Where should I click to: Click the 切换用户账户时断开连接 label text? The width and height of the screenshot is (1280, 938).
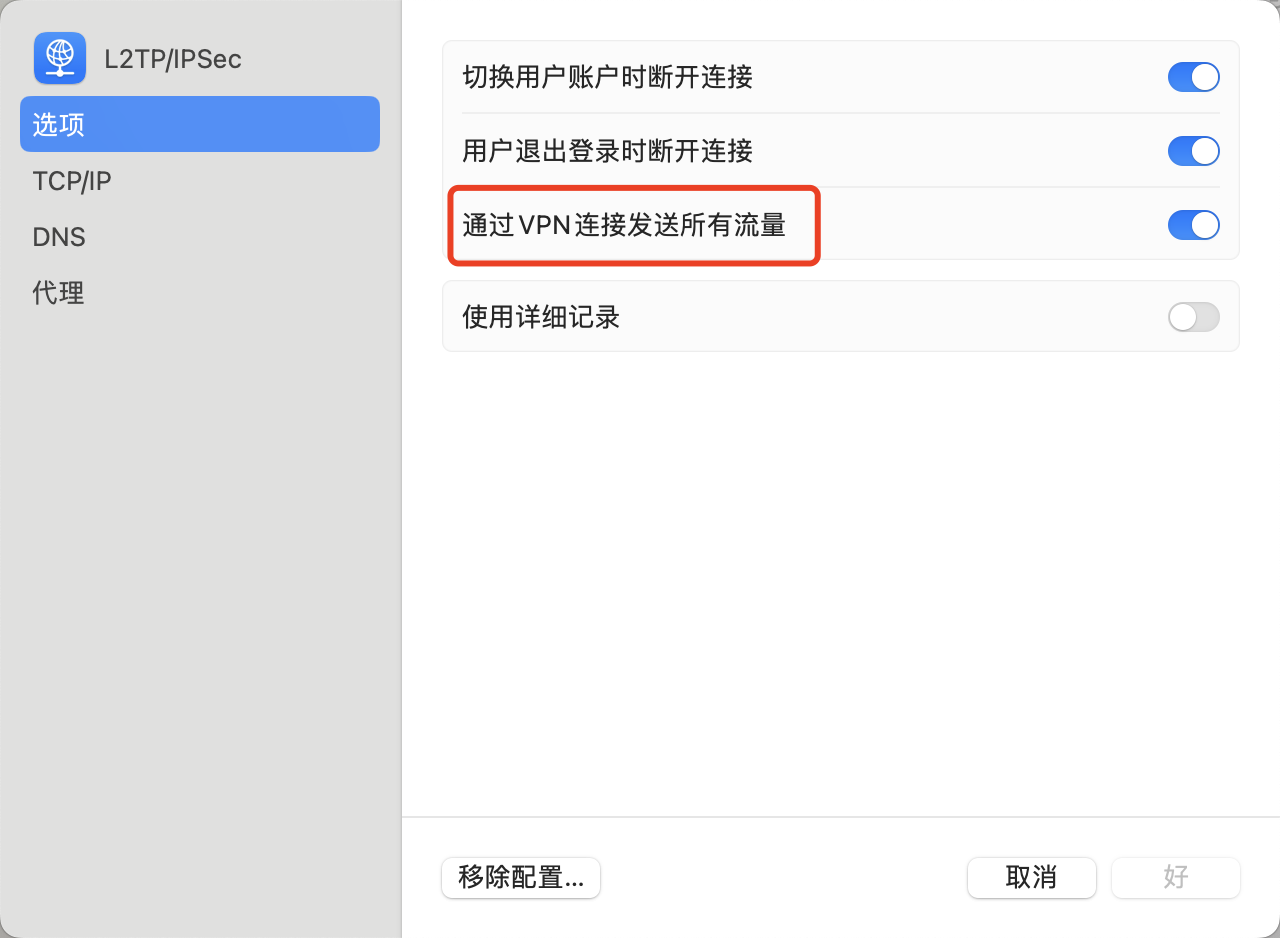607,77
